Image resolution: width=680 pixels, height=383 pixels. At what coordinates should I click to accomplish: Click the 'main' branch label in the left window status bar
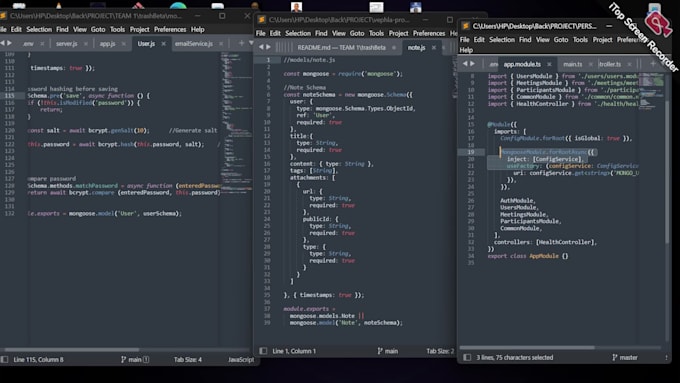click(x=135, y=360)
